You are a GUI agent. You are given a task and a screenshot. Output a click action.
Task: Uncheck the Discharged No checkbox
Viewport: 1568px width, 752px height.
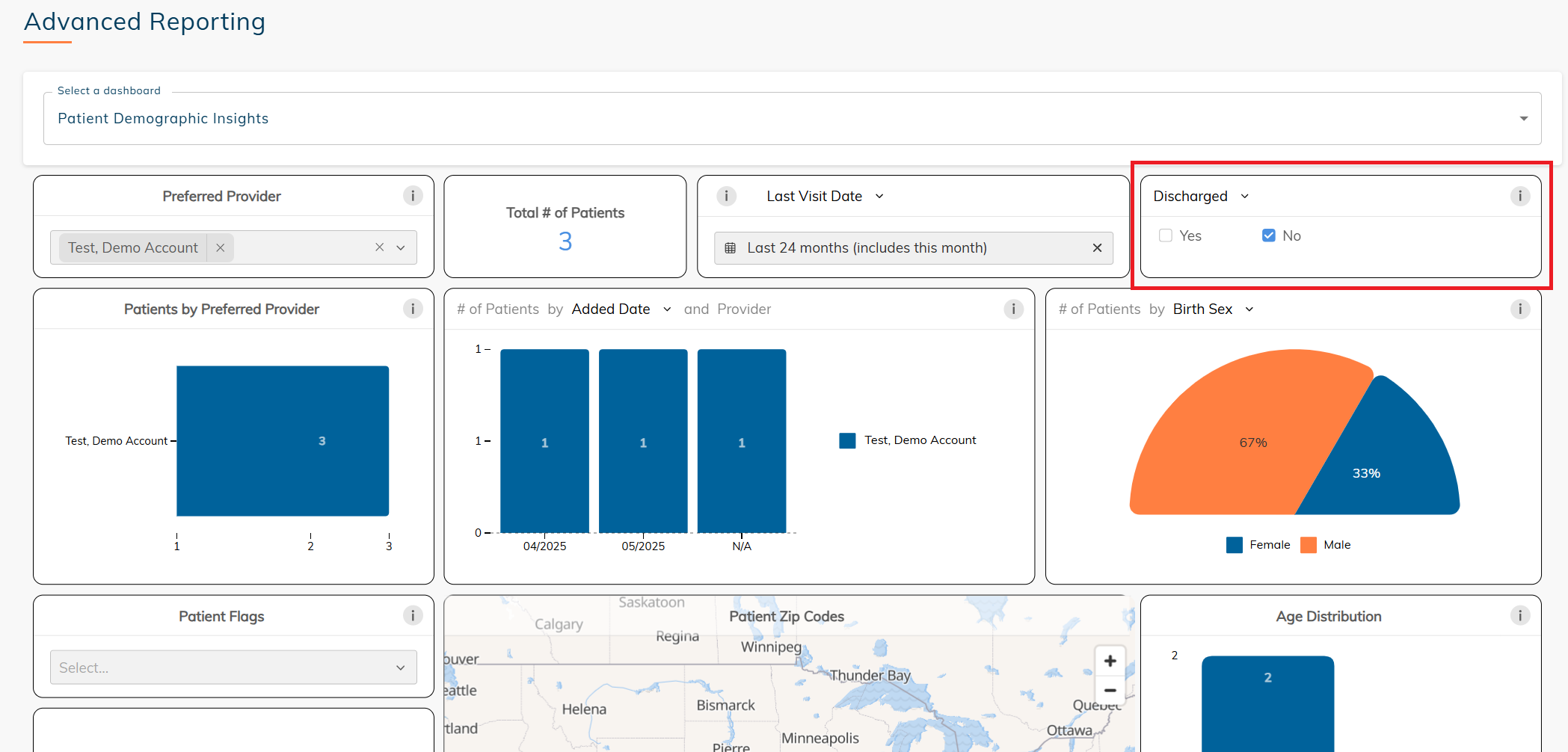1269,235
